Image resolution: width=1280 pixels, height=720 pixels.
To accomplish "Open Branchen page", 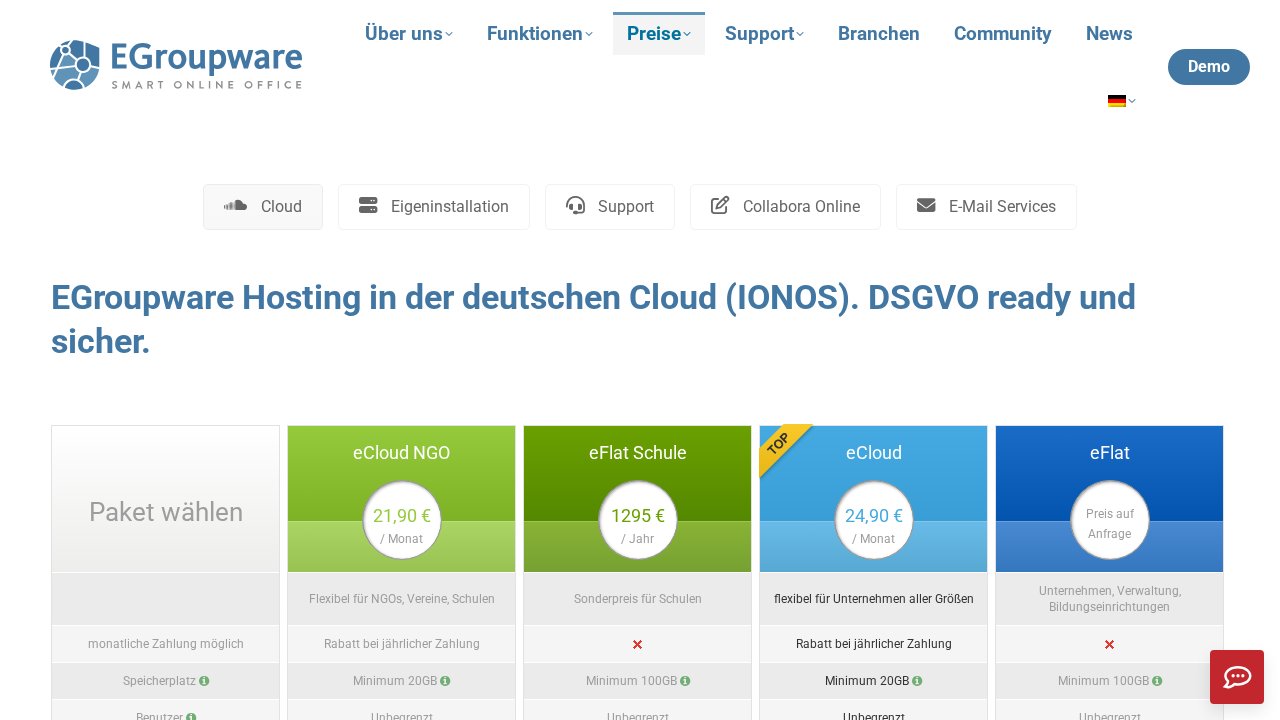I will tap(879, 34).
